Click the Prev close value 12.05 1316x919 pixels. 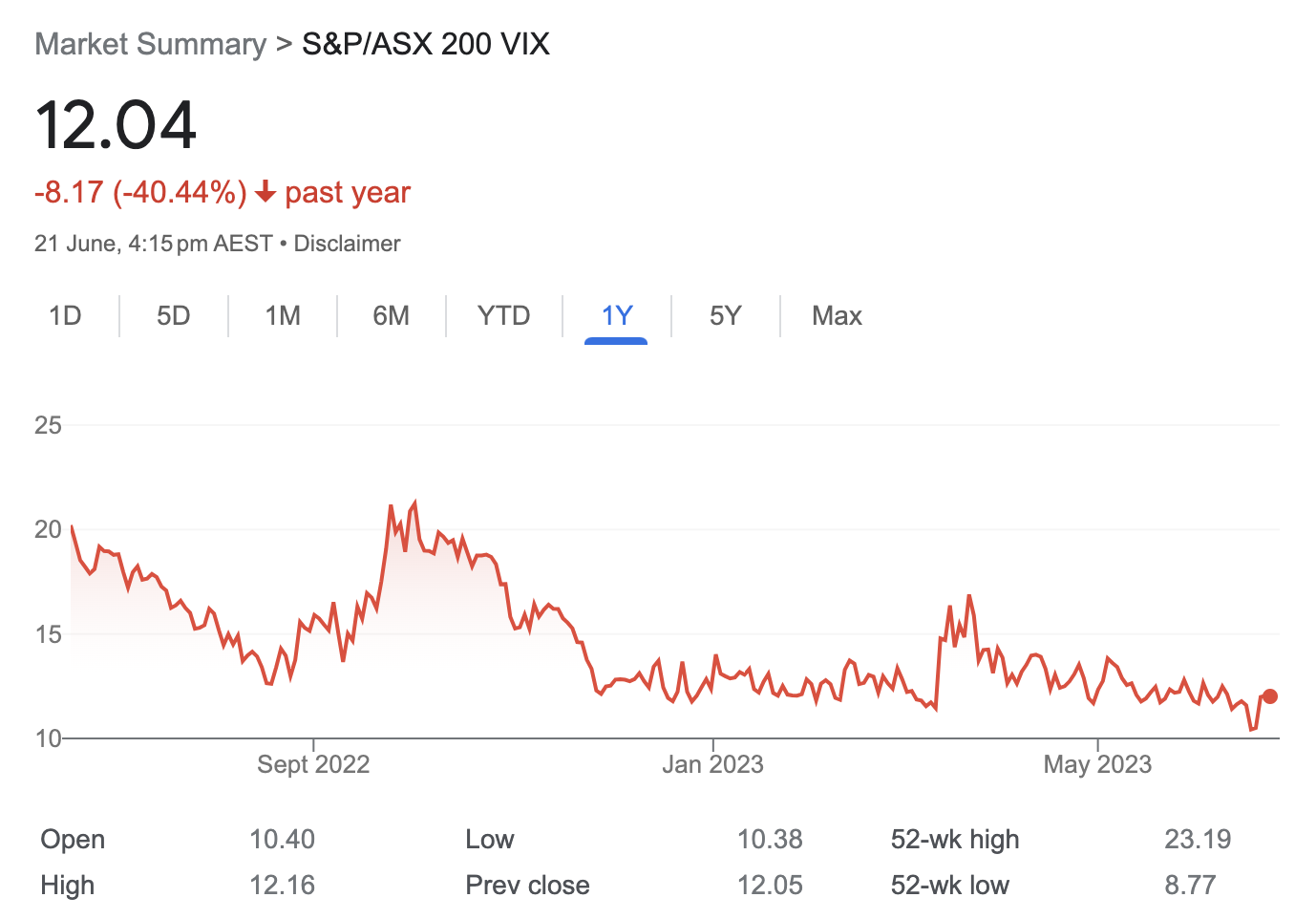tap(769, 886)
